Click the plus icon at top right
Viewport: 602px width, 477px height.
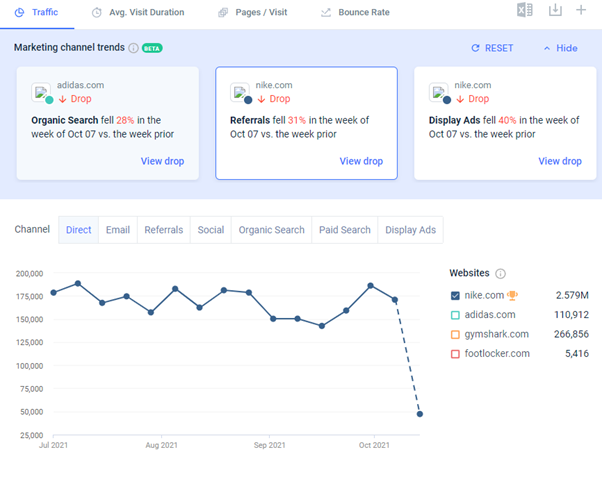pyautogui.click(x=583, y=11)
